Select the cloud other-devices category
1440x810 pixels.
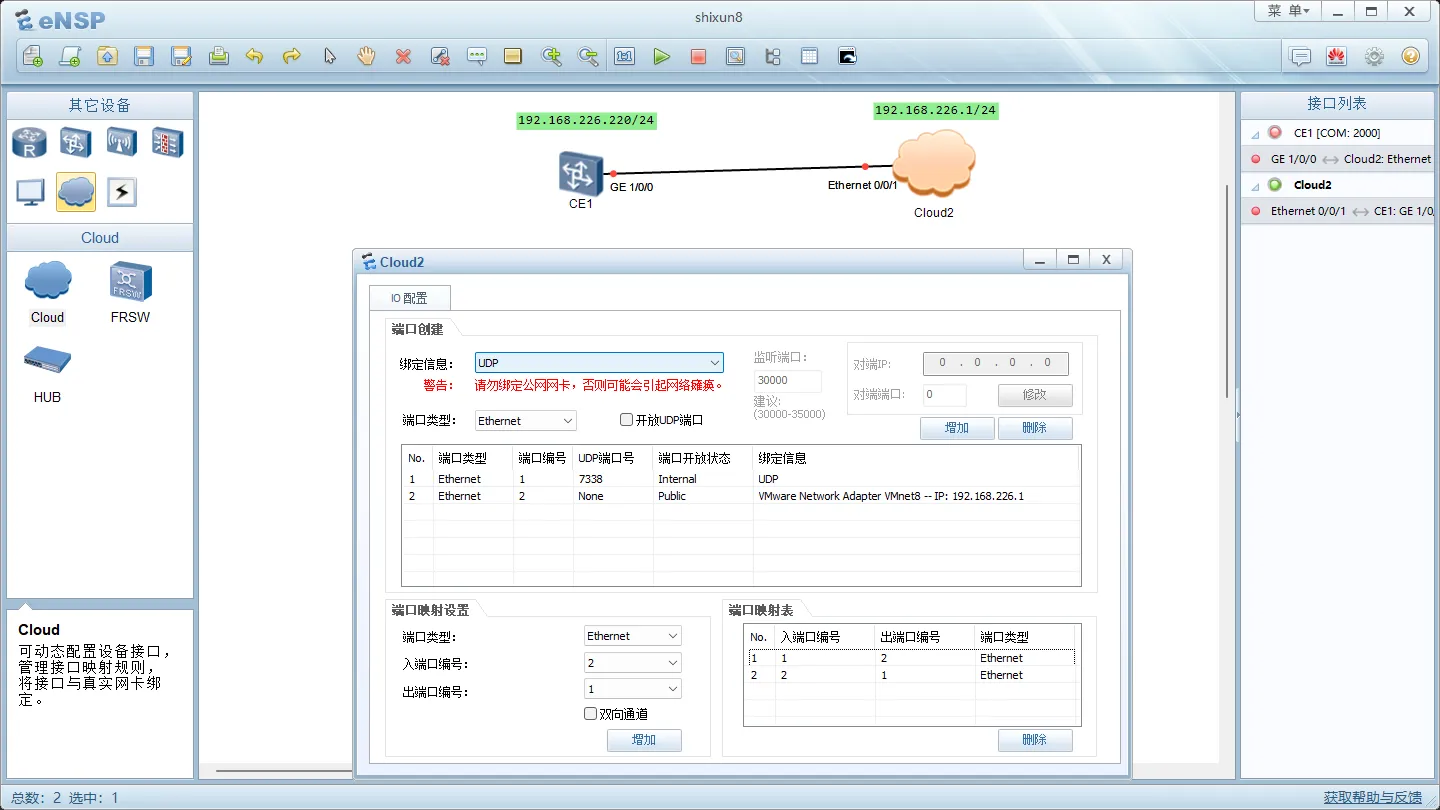coord(76,192)
